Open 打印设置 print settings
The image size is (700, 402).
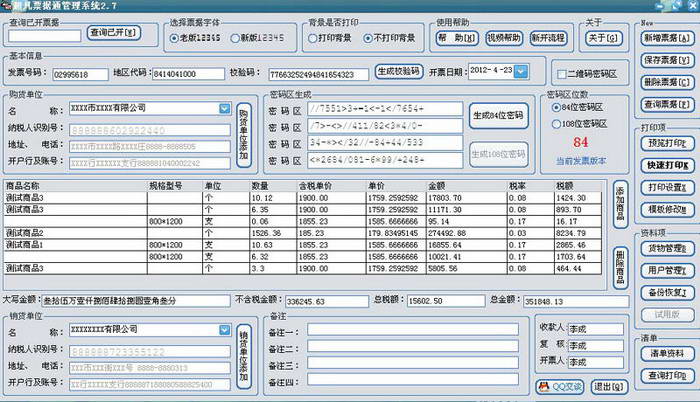(663, 187)
